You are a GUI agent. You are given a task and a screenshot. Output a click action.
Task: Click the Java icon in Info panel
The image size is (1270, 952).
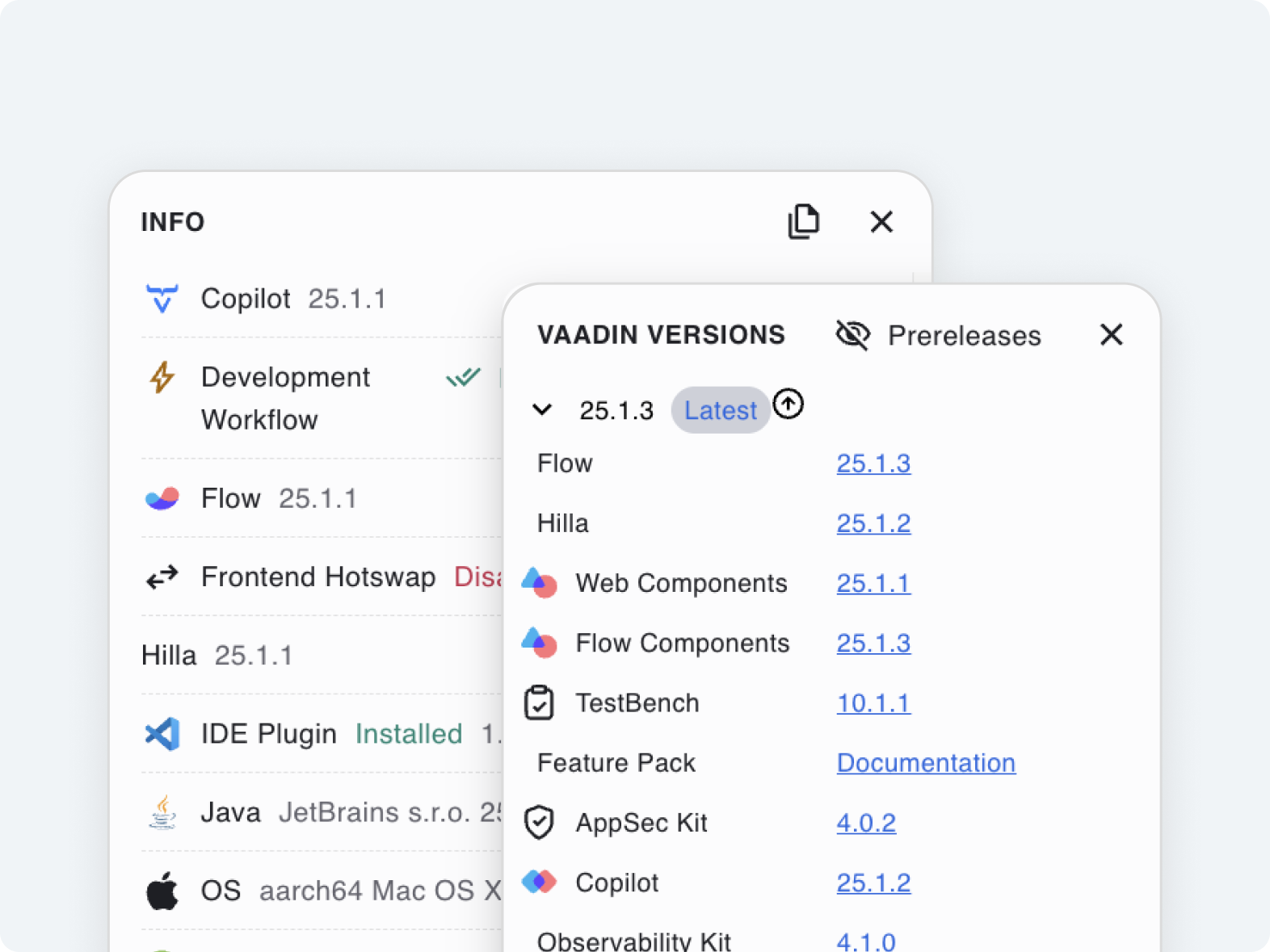162,812
